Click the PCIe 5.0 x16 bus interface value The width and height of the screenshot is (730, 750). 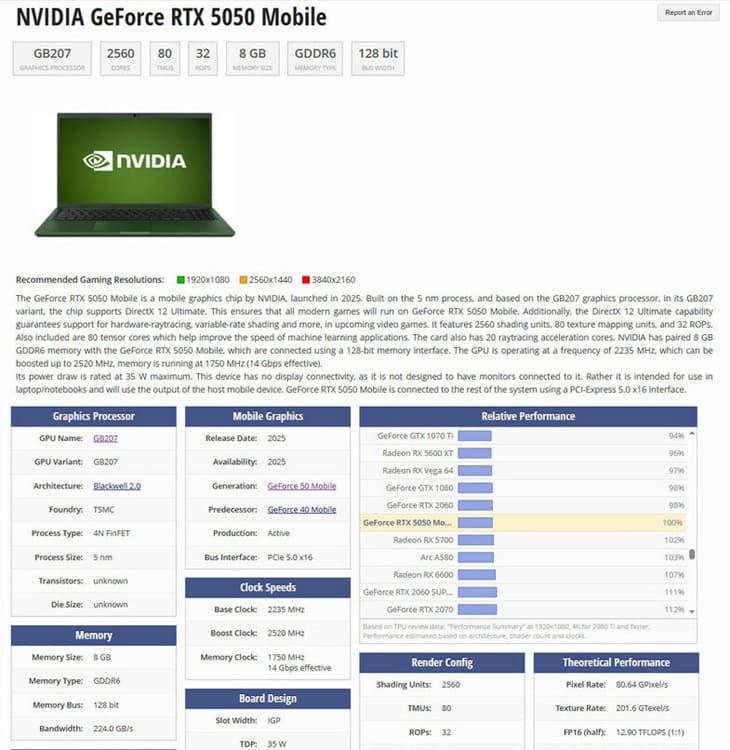coord(290,557)
